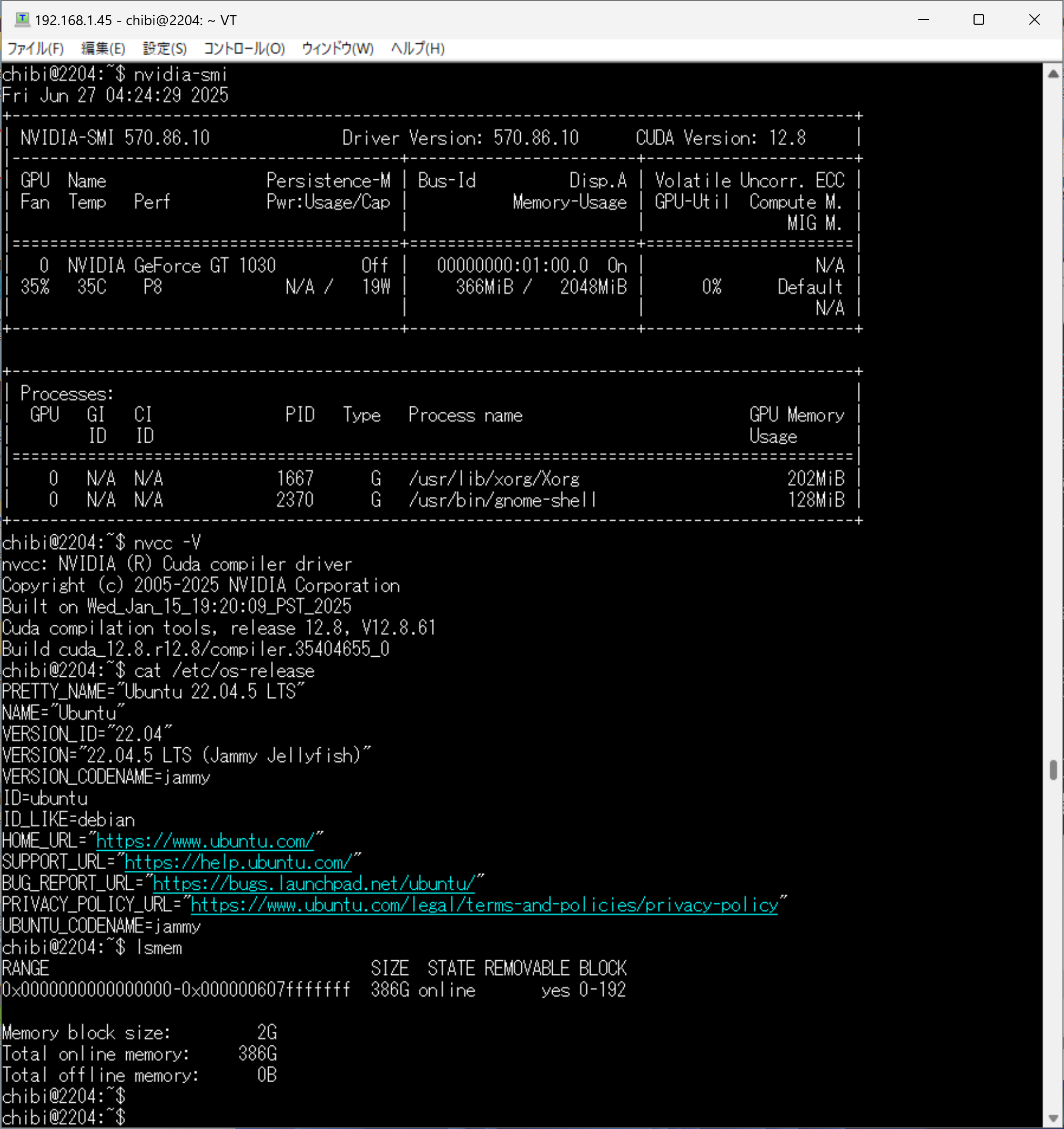
Task: Click the window title bar text
Action: tap(135, 21)
